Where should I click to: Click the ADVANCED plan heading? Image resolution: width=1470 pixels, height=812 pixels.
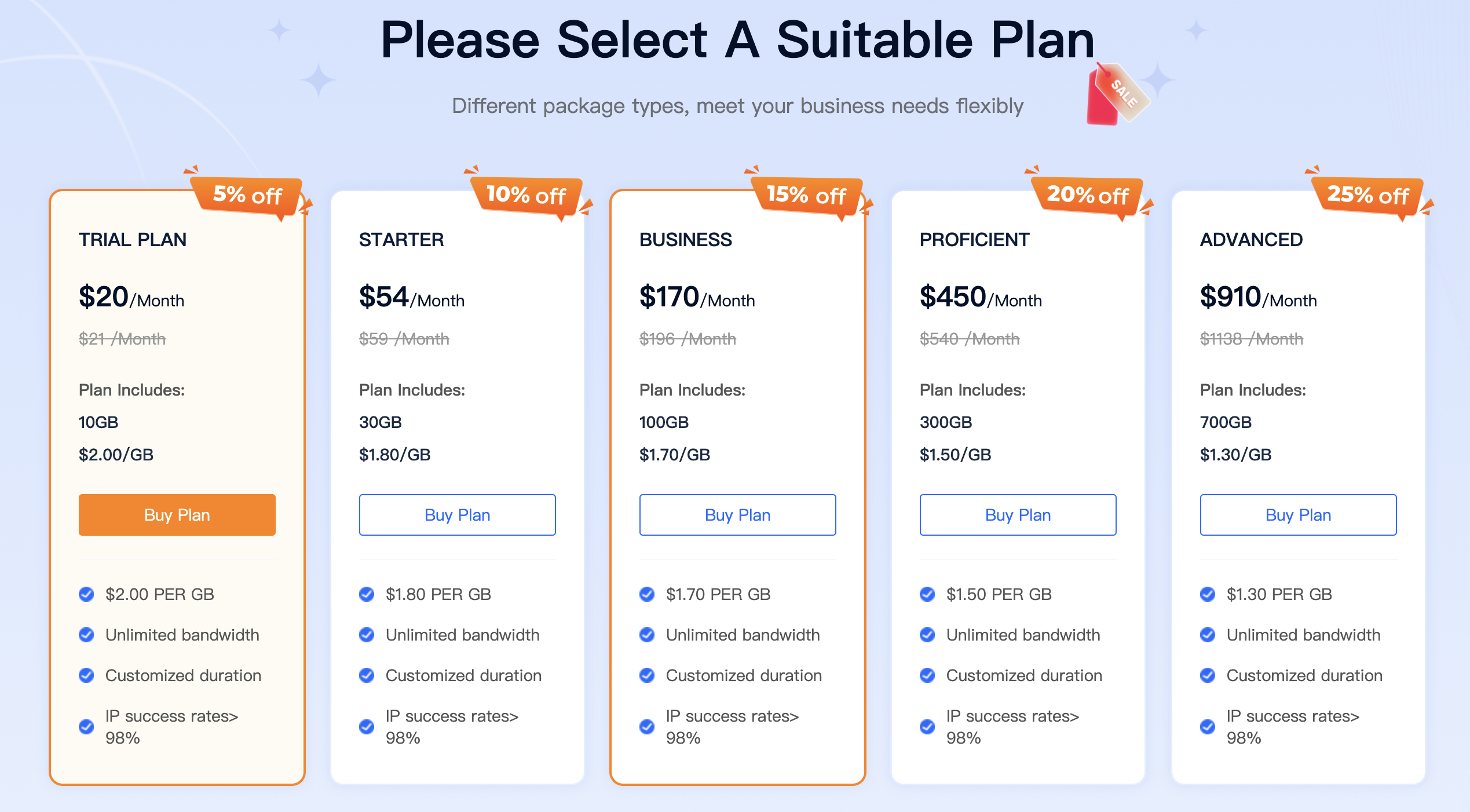coord(1251,240)
